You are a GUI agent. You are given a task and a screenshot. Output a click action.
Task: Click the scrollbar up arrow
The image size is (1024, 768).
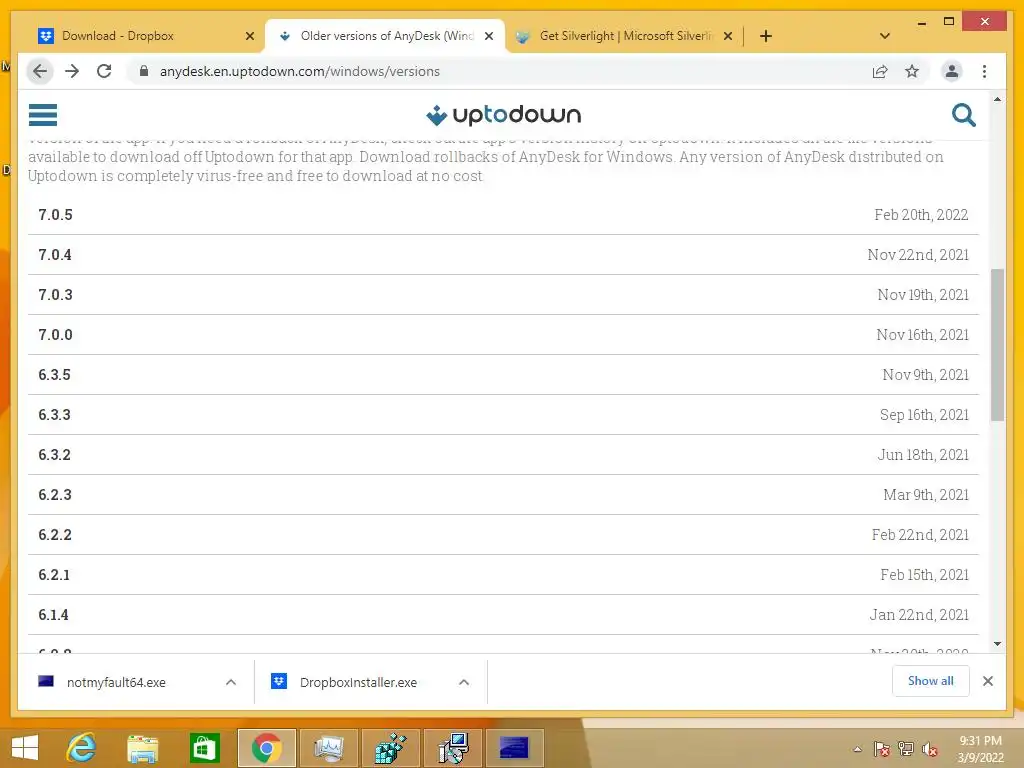click(997, 99)
